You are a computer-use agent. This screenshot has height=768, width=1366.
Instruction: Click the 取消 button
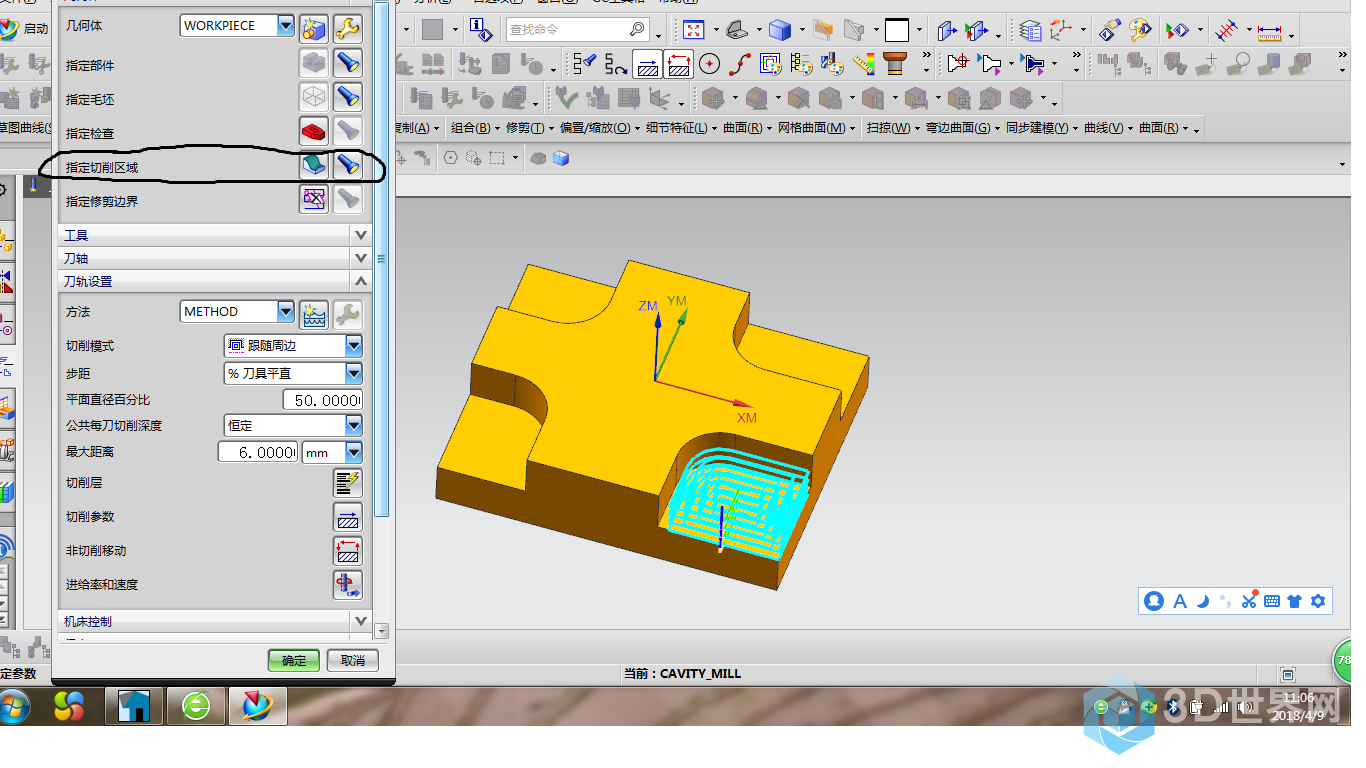352,660
